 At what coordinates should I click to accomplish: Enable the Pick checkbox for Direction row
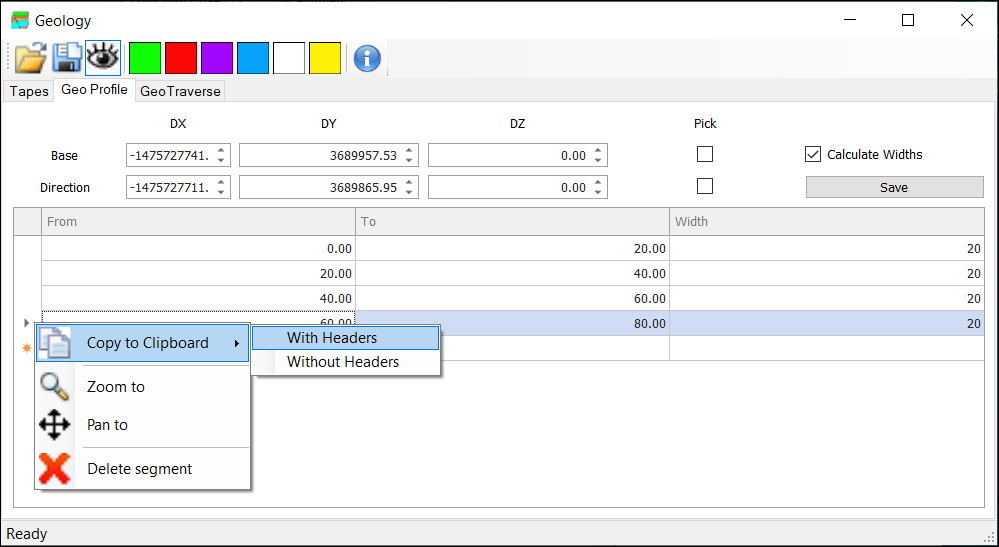pos(705,187)
